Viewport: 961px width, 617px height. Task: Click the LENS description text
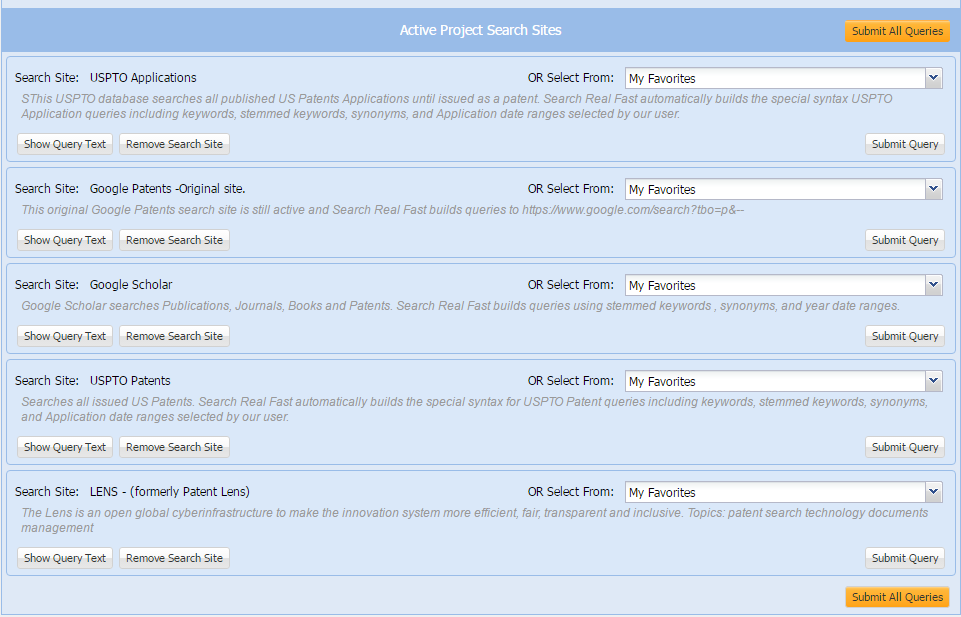click(x=475, y=520)
